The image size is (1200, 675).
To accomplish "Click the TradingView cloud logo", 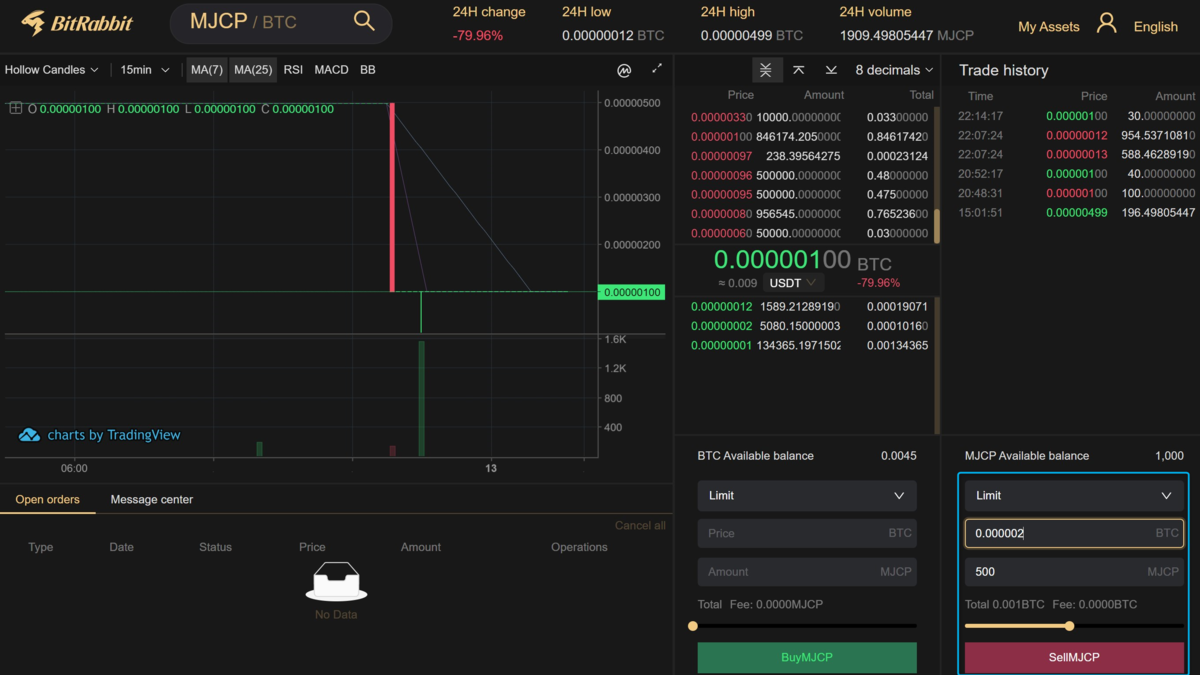I will (29, 435).
